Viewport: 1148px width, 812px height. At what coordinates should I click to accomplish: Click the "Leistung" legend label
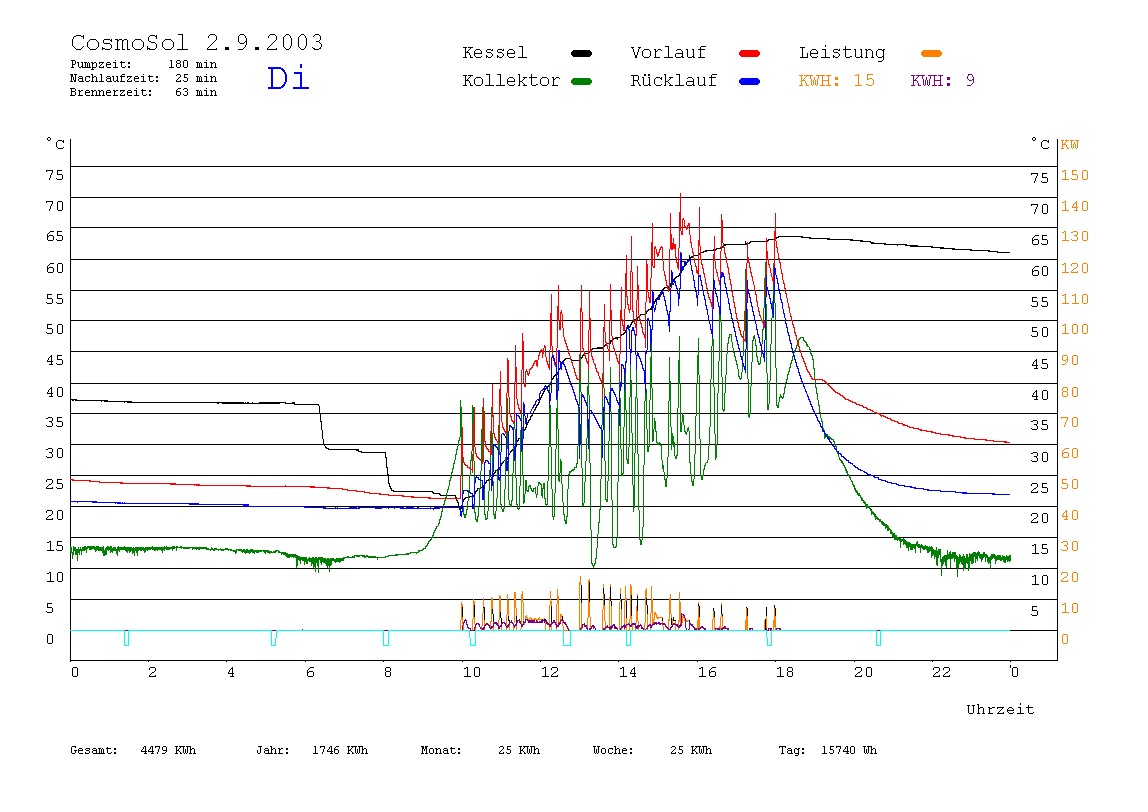842,53
